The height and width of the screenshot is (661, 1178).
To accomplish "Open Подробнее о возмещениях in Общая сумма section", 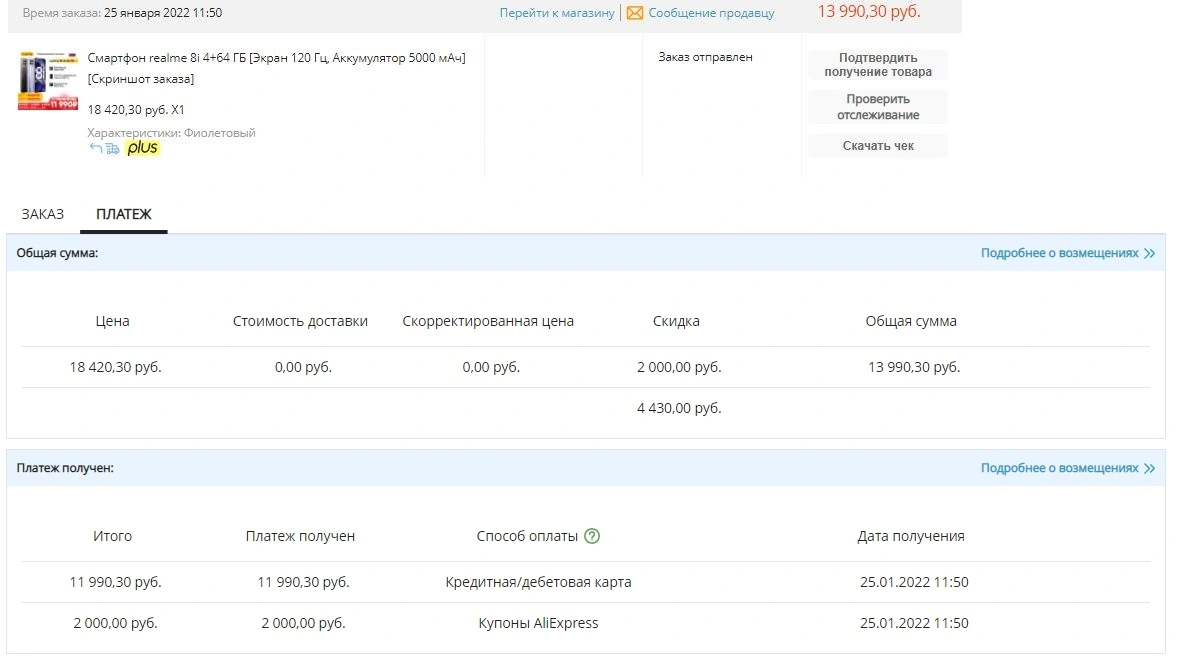I will pos(1068,253).
